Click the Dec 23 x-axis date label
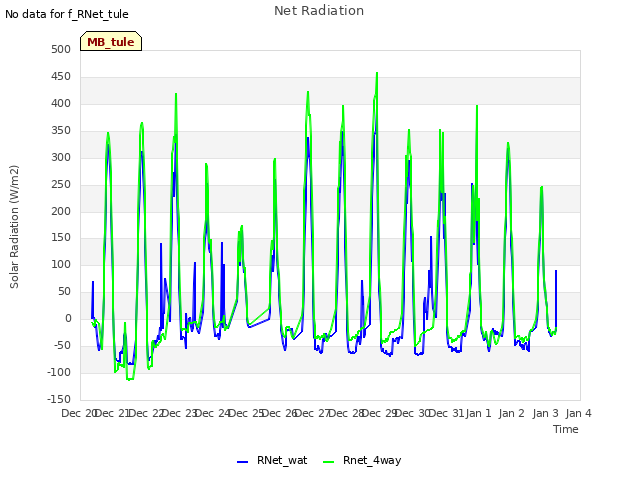Screen dimensions: 640x480 [180, 413]
